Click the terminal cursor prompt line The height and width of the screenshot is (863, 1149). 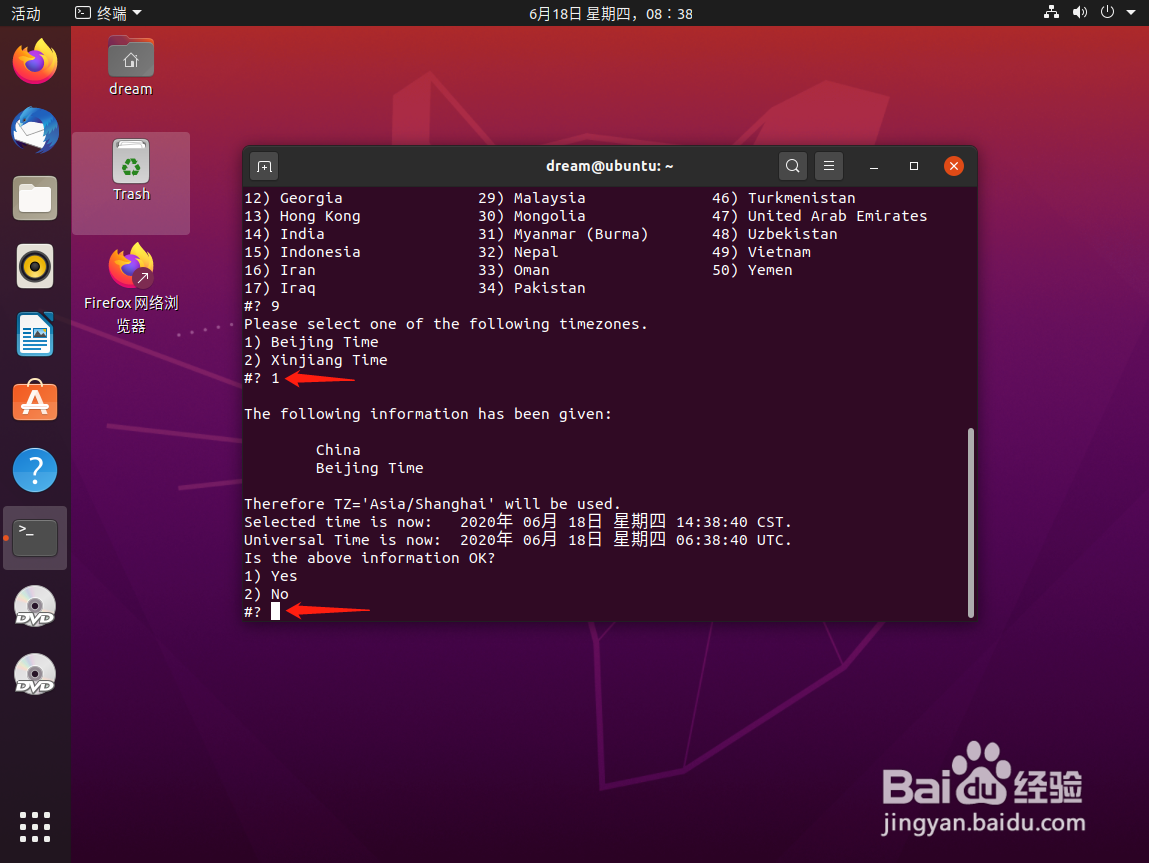(262, 612)
